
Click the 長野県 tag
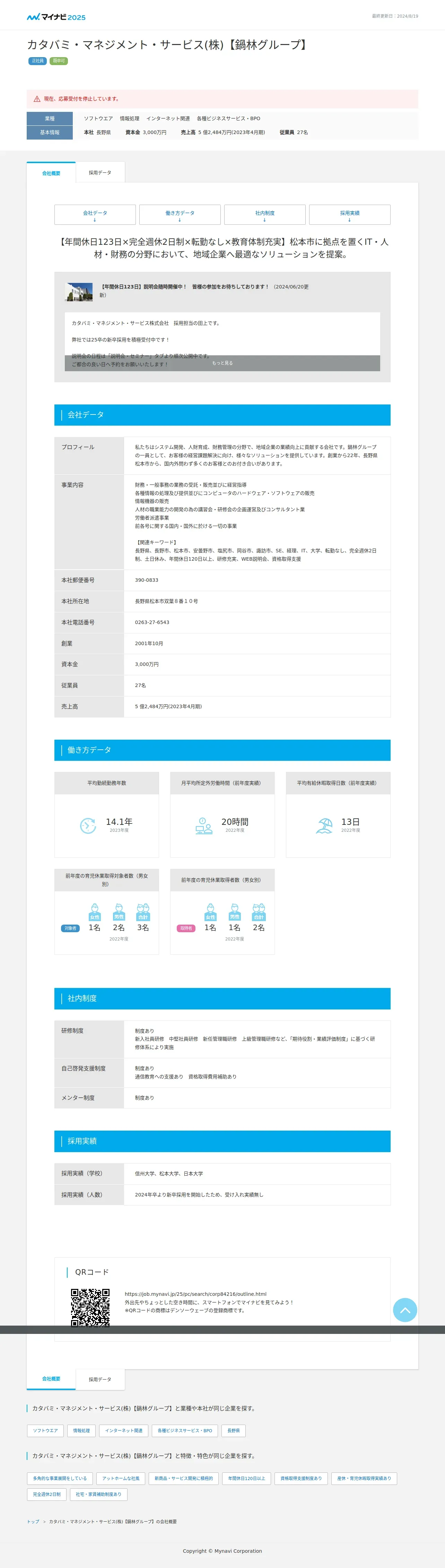tap(234, 1431)
